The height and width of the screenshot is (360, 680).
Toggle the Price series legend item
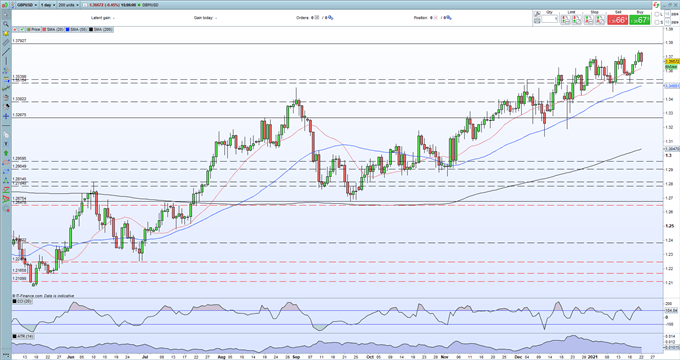[33, 29]
